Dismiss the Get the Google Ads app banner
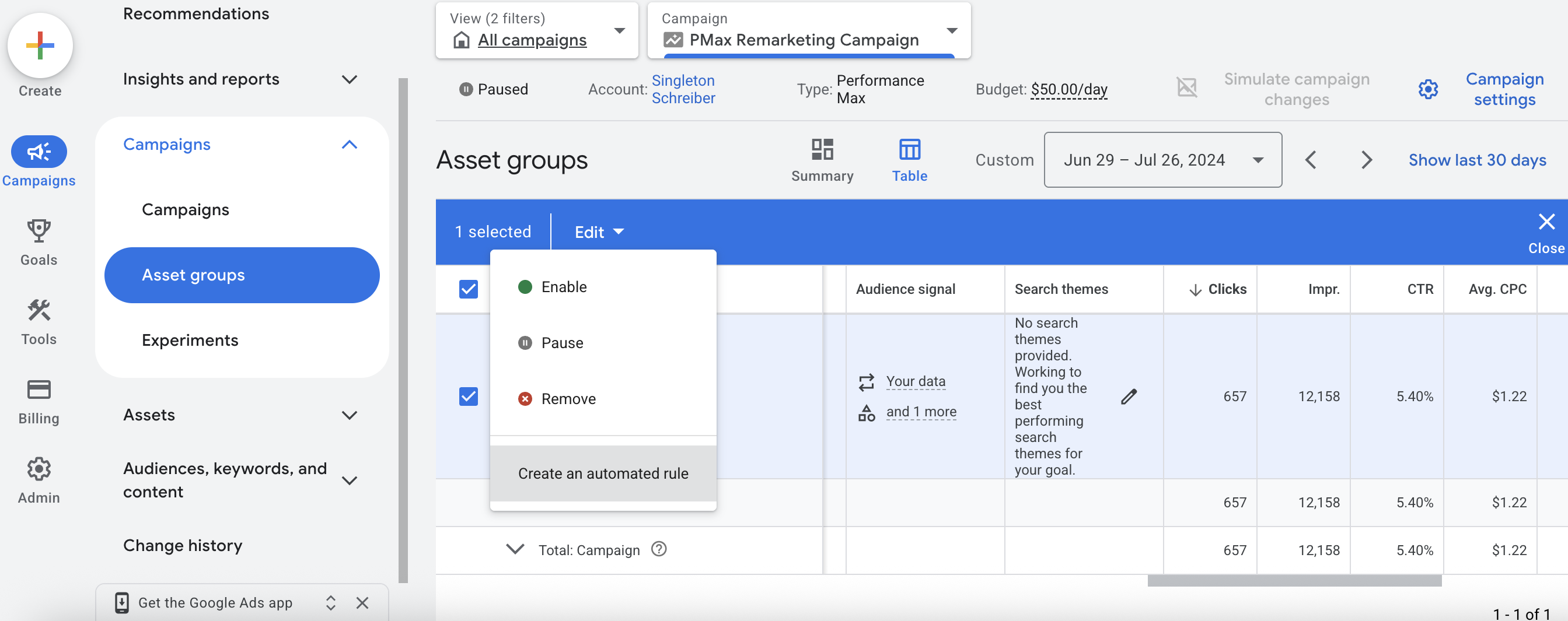Screen dimensions: 1568x621 click(362, 603)
